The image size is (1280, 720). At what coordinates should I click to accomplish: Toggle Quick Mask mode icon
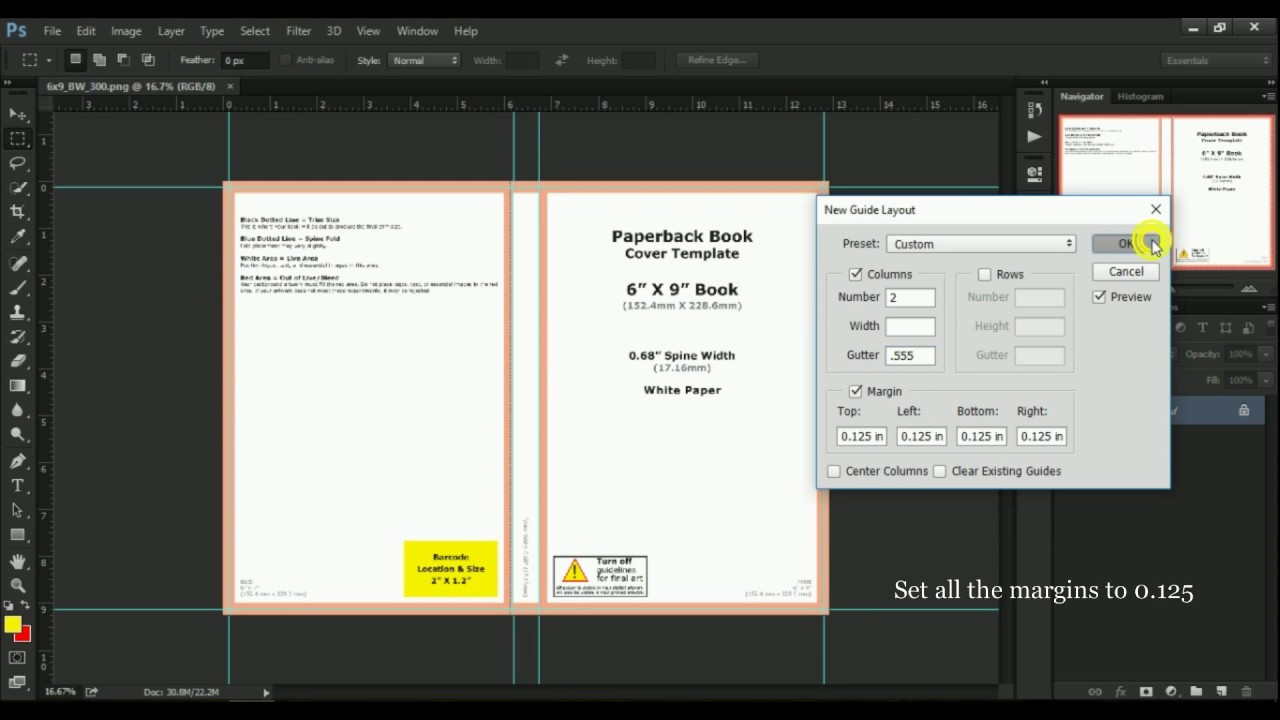17,658
